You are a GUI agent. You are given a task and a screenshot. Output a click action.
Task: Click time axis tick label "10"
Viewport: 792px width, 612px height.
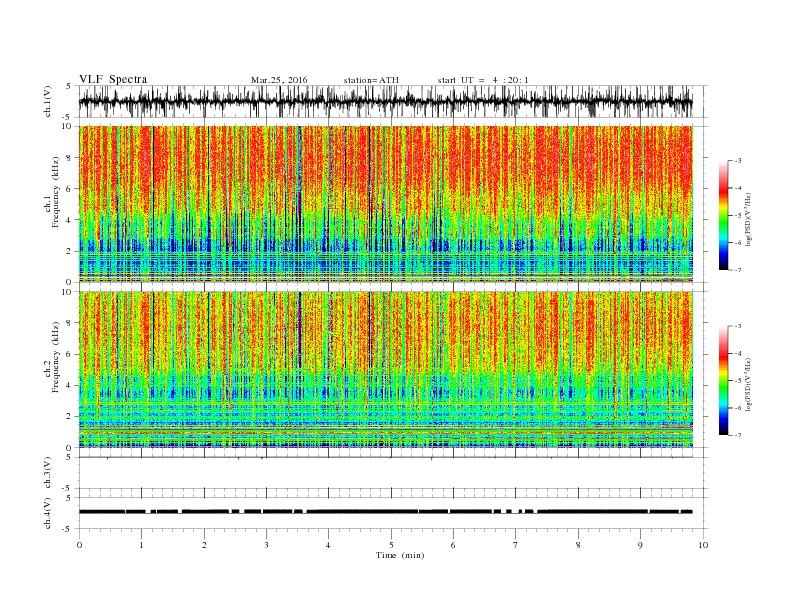(703, 545)
